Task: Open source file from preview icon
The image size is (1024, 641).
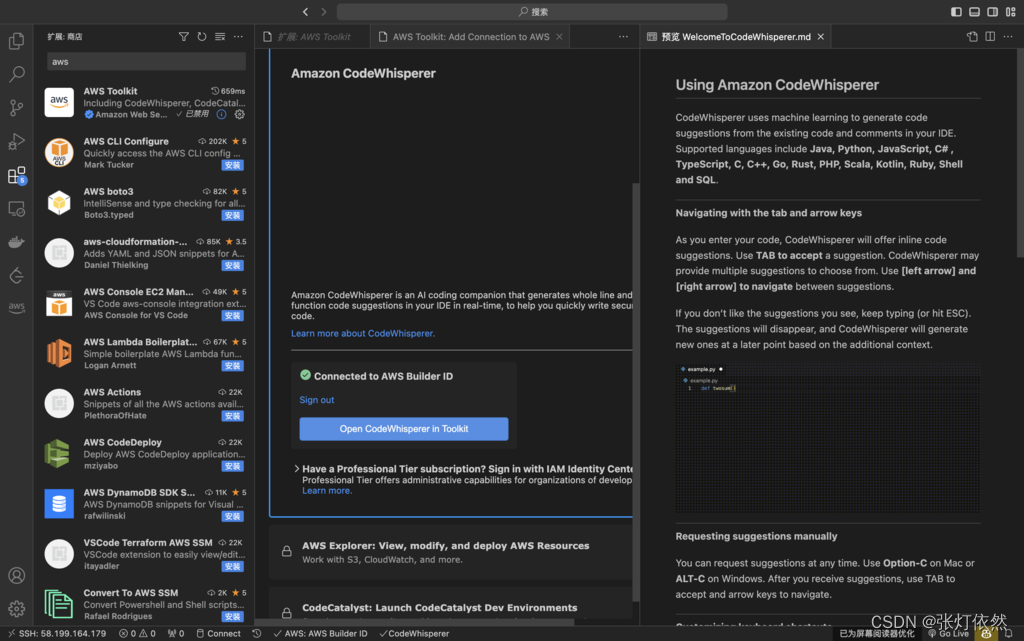Action: click(x=972, y=37)
